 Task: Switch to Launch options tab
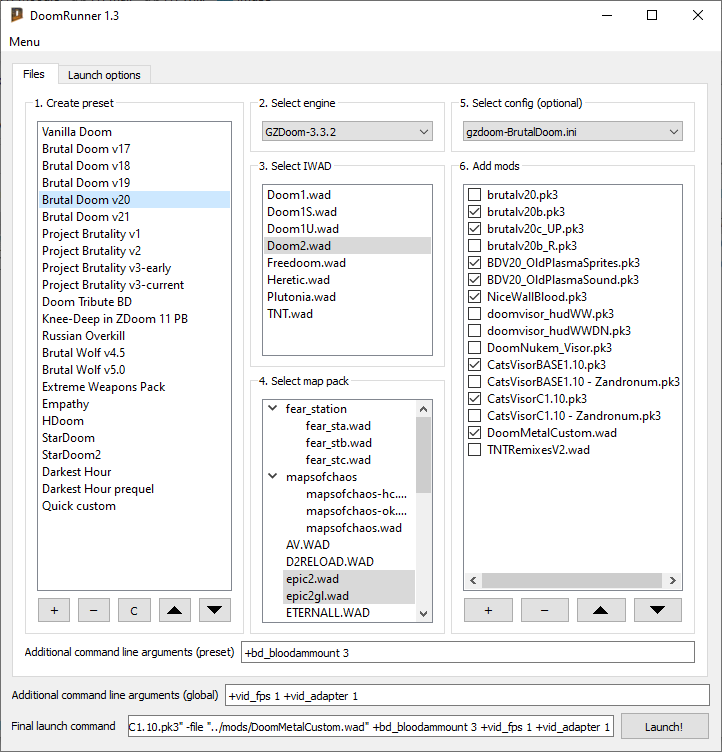[104, 75]
